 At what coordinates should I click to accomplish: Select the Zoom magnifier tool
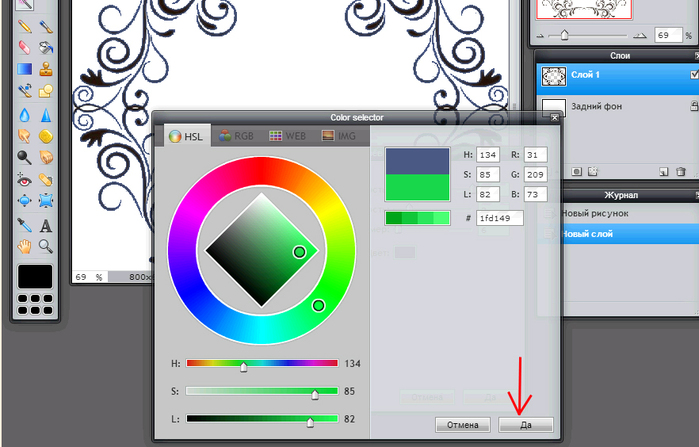(x=45, y=246)
